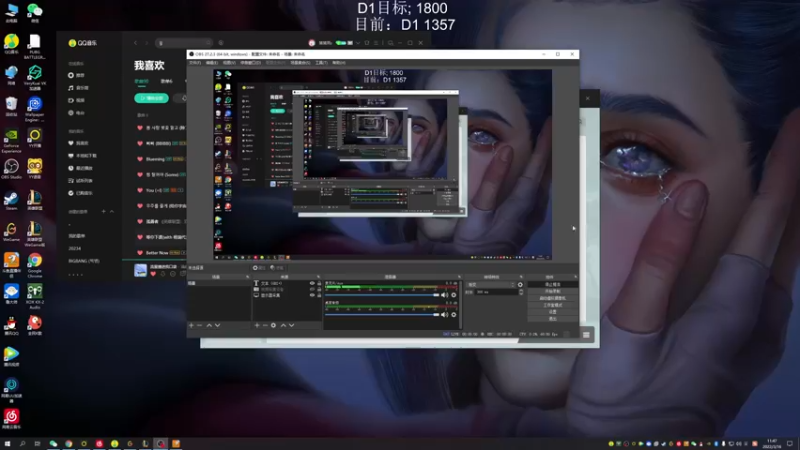Viewport: 800px width, 450px height.
Task: Open the first audio track settings gear
Action: 454,295
